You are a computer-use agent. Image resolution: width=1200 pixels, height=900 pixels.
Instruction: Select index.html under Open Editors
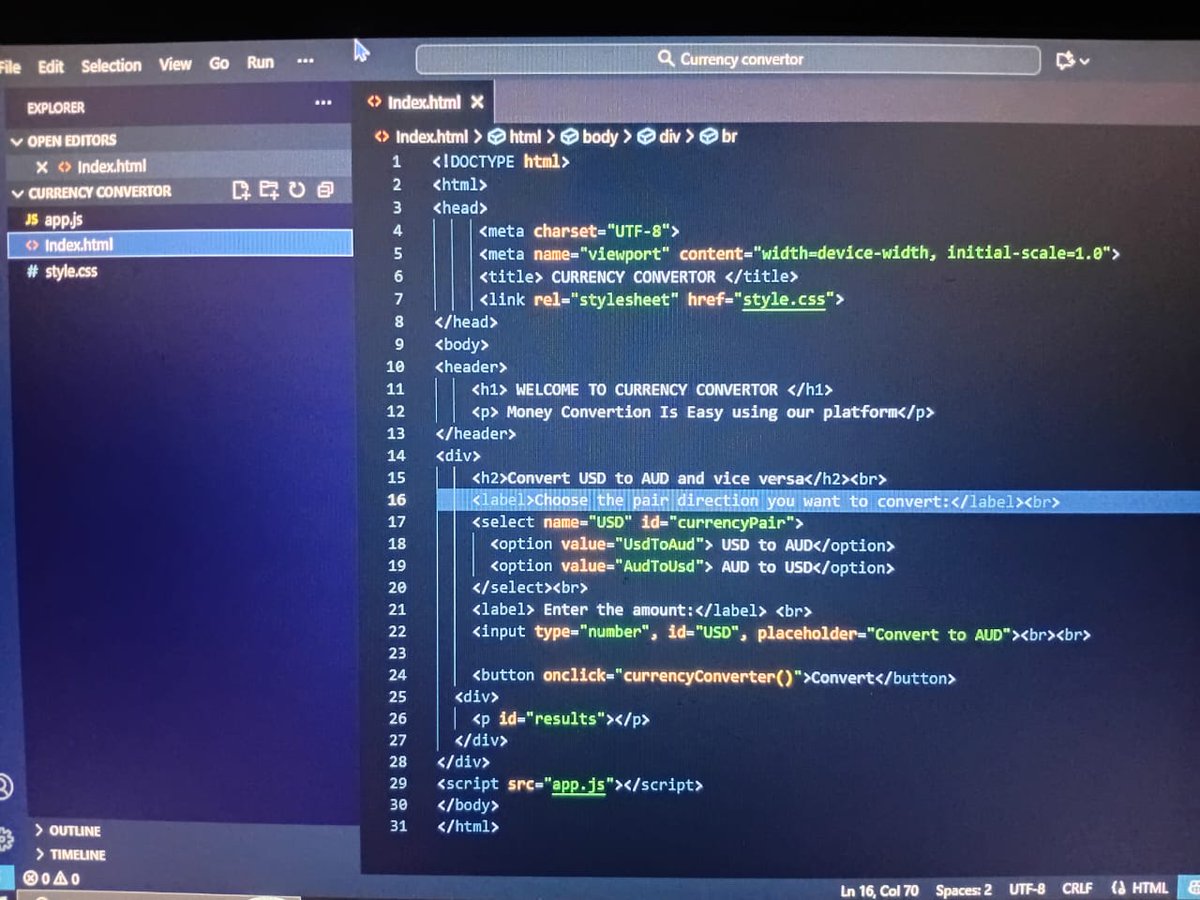[x=111, y=166]
